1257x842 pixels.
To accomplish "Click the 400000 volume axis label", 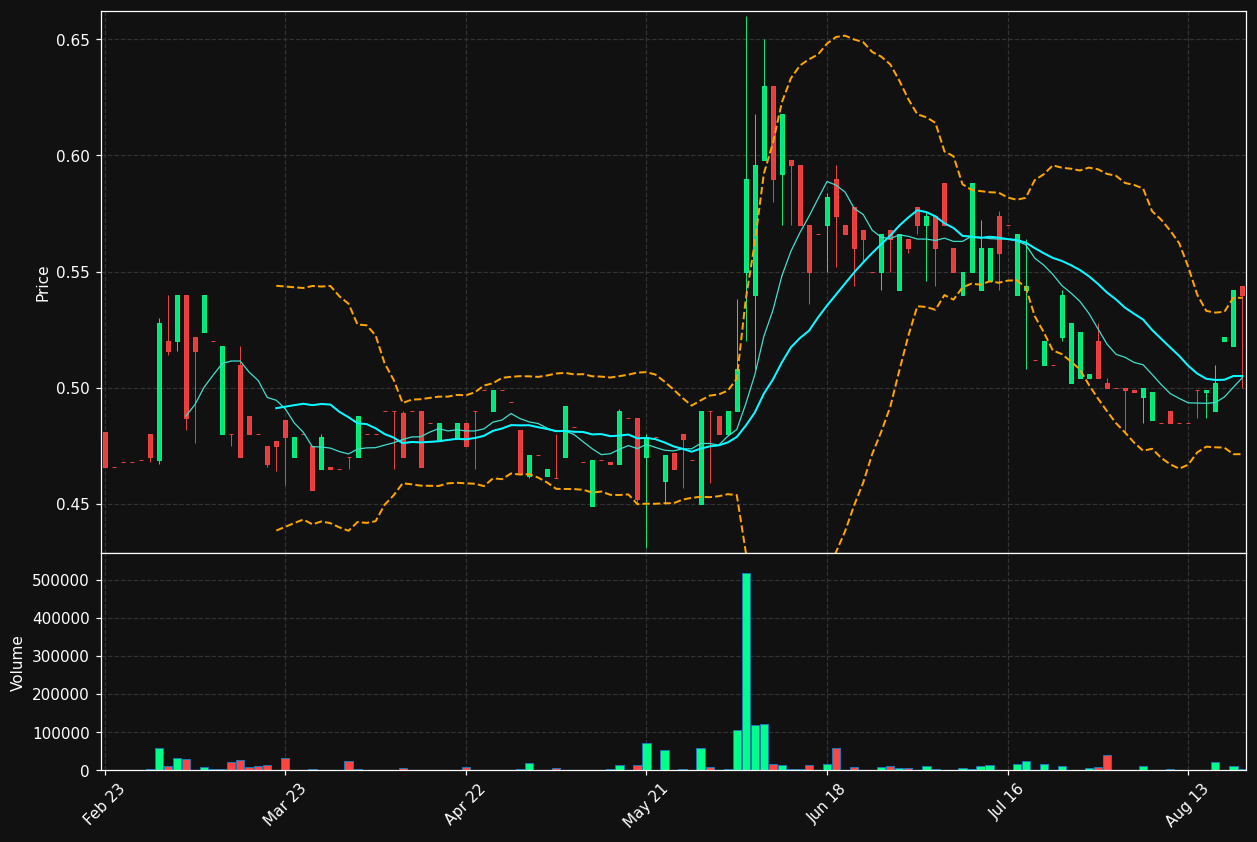I will (x=63, y=619).
